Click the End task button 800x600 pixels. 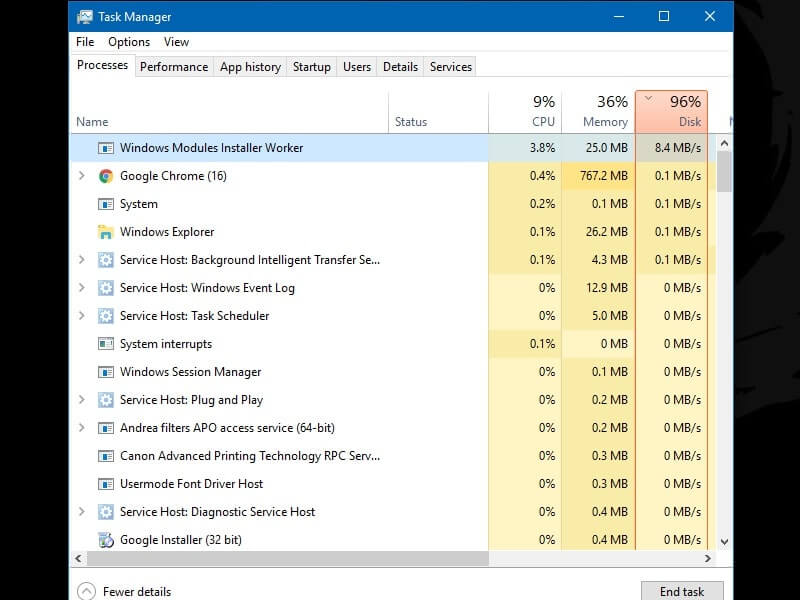[682, 591]
